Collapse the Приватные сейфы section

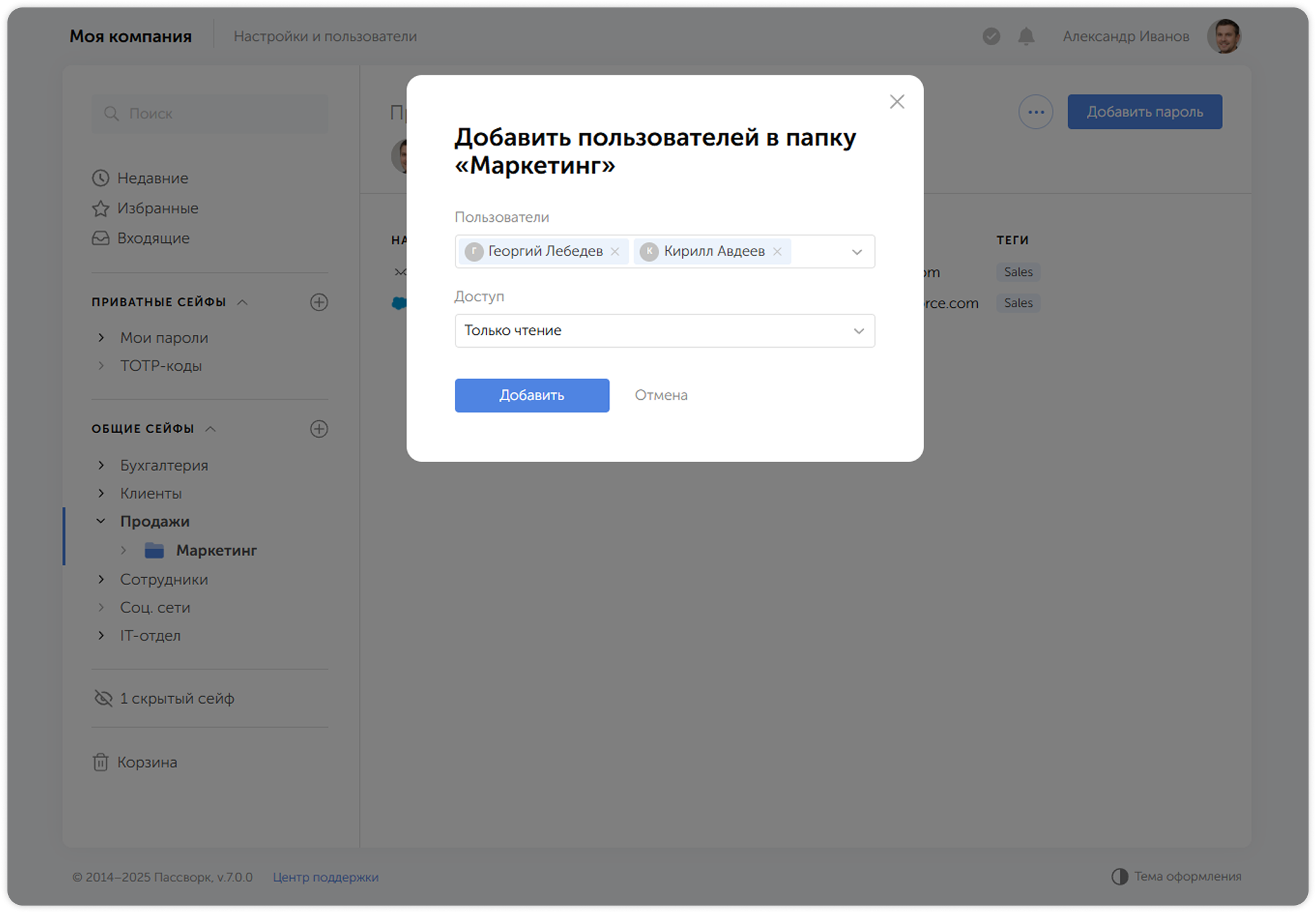tap(242, 302)
